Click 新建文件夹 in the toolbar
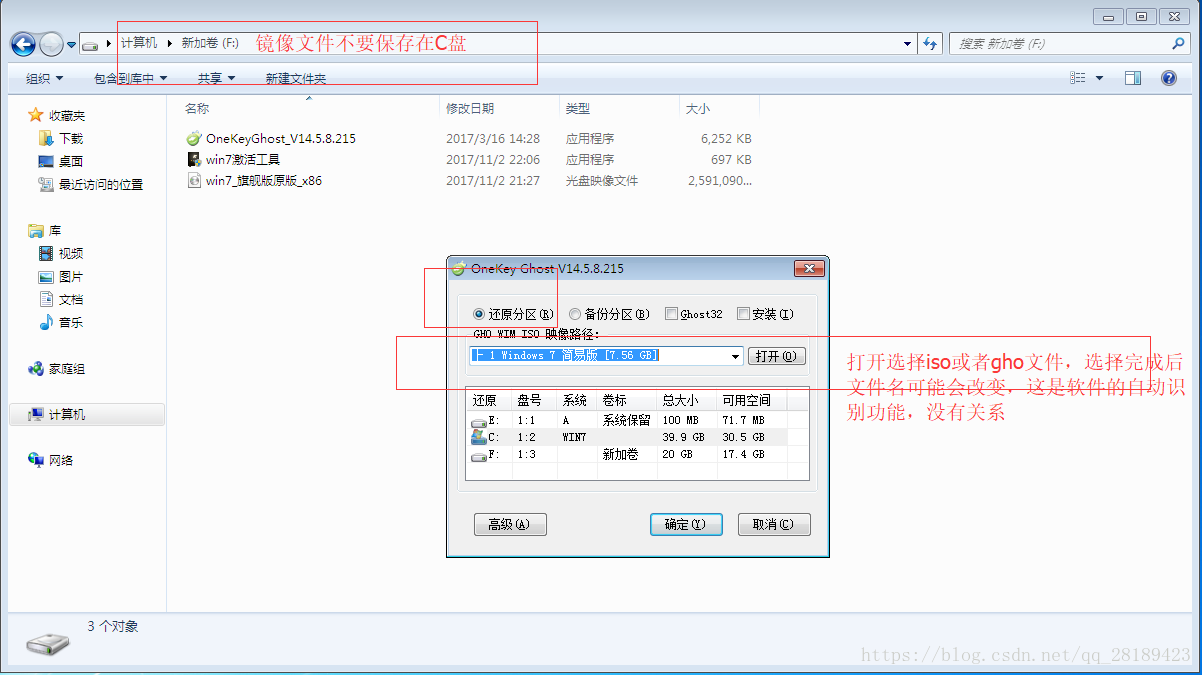 tap(295, 78)
